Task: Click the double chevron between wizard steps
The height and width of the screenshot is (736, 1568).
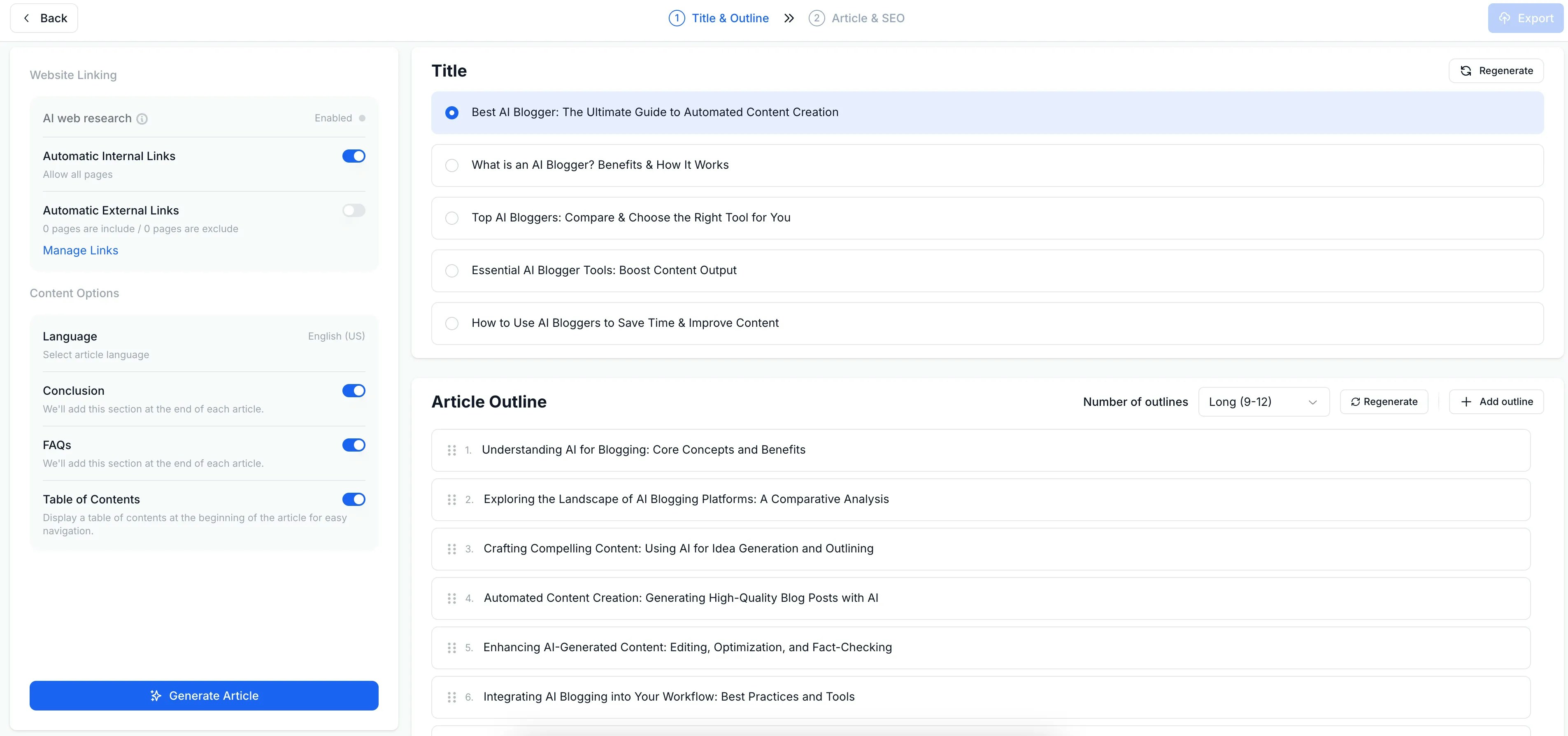Action: tap(789, 18)
